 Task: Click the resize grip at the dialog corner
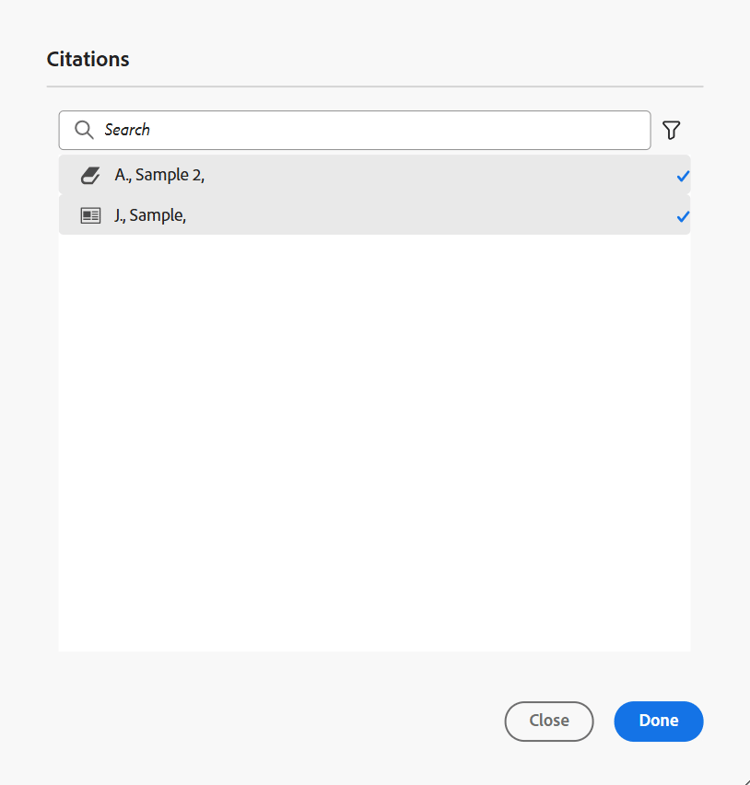tap(745, 780)
